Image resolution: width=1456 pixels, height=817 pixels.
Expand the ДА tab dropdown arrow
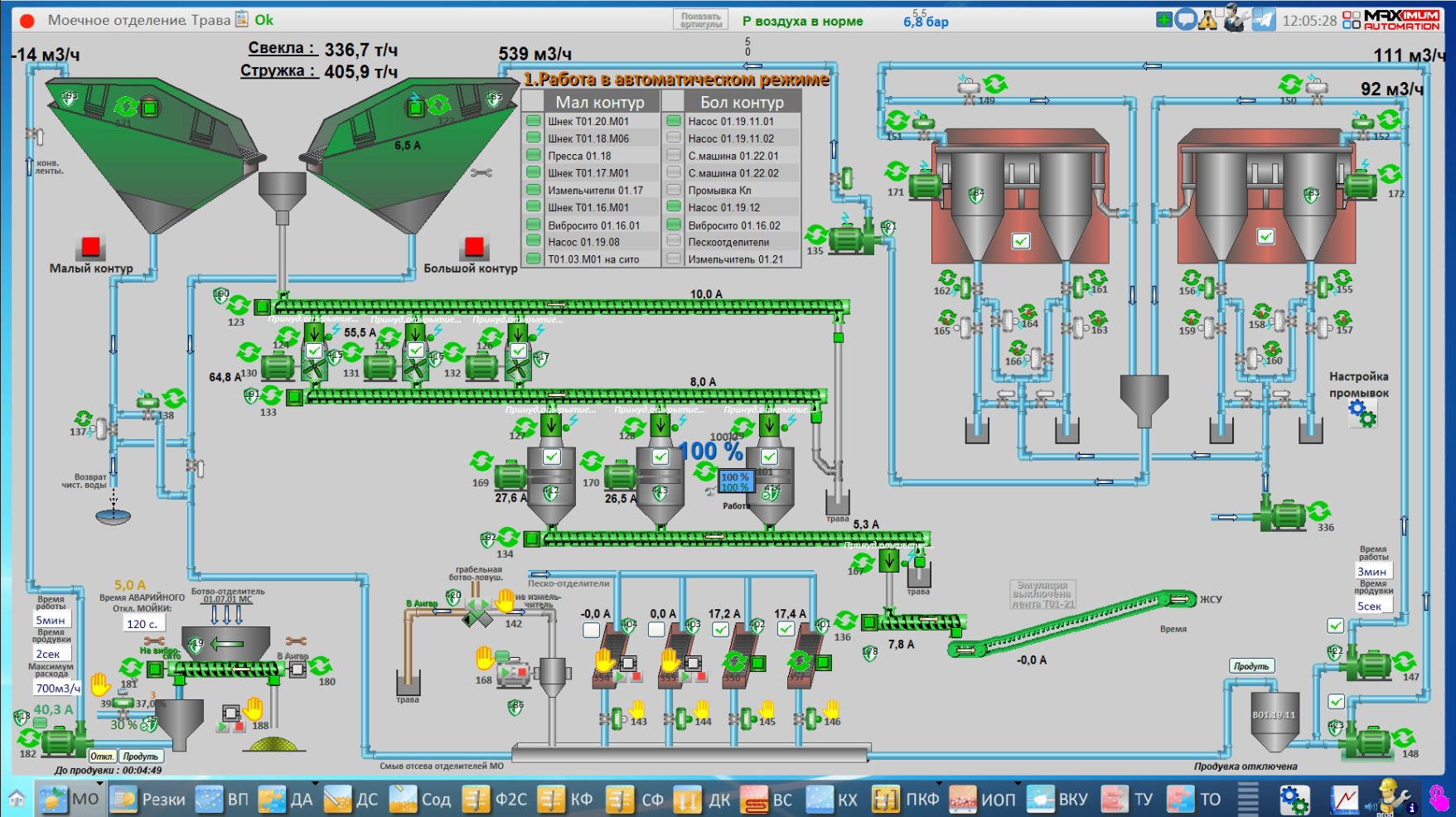click(315, 784)
